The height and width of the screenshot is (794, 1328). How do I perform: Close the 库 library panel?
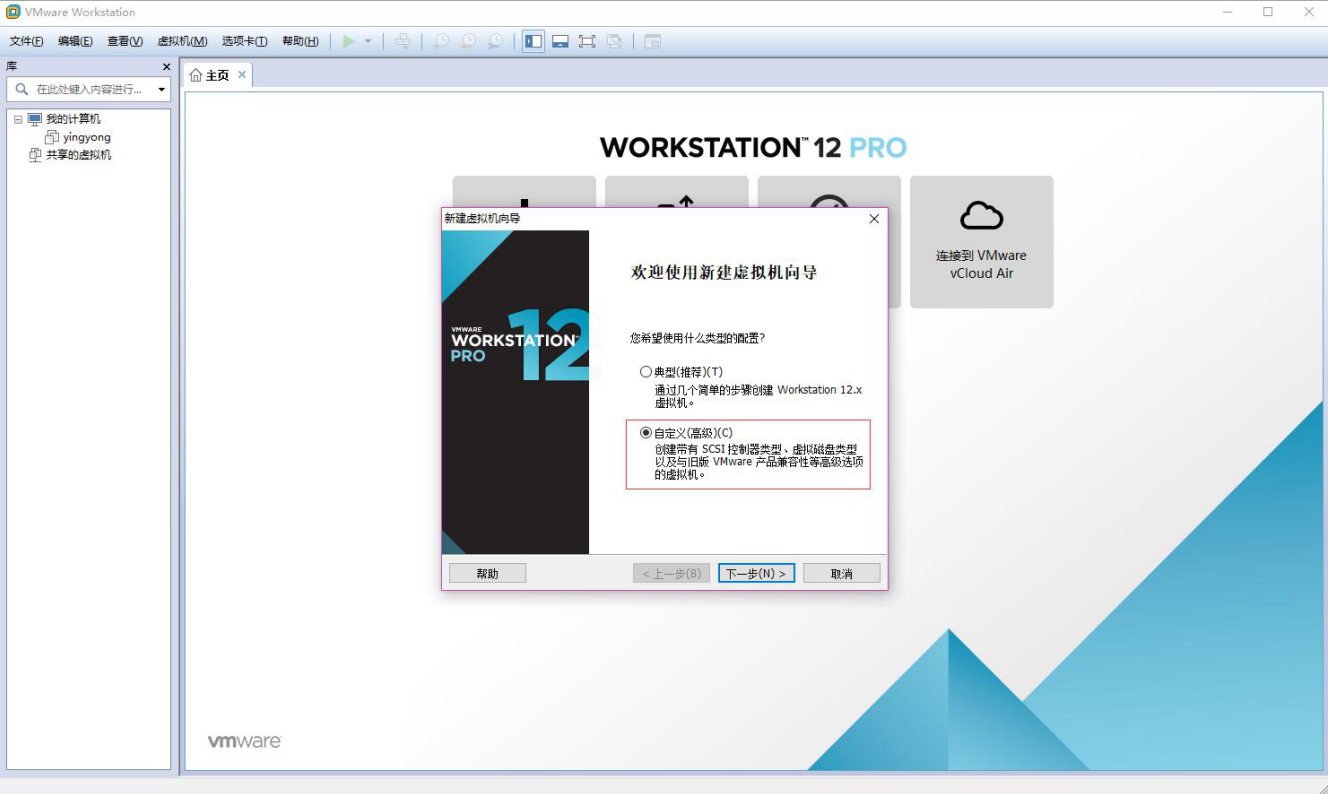167,67
